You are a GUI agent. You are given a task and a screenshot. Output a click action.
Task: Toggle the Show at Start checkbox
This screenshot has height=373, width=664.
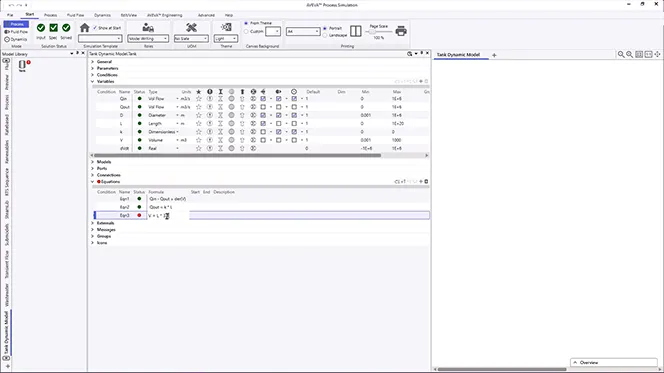click(x=95, y=28)
